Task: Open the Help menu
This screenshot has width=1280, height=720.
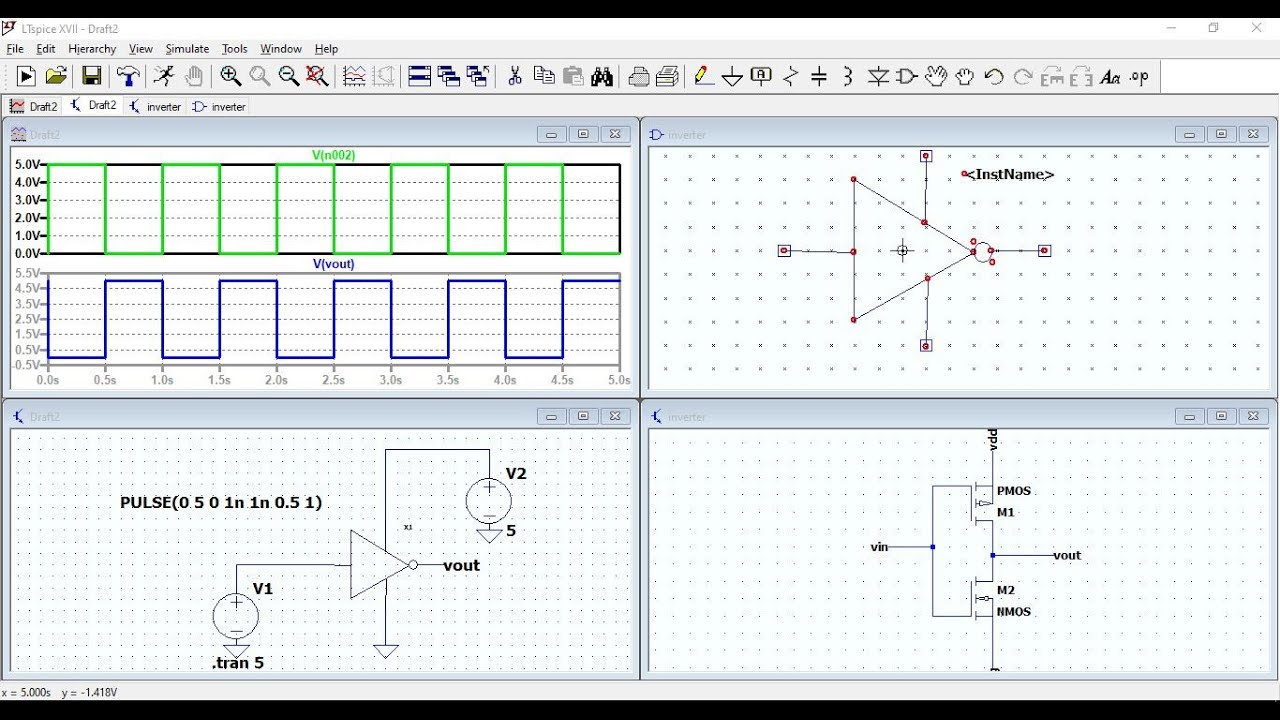Action: tap(326, 48)
